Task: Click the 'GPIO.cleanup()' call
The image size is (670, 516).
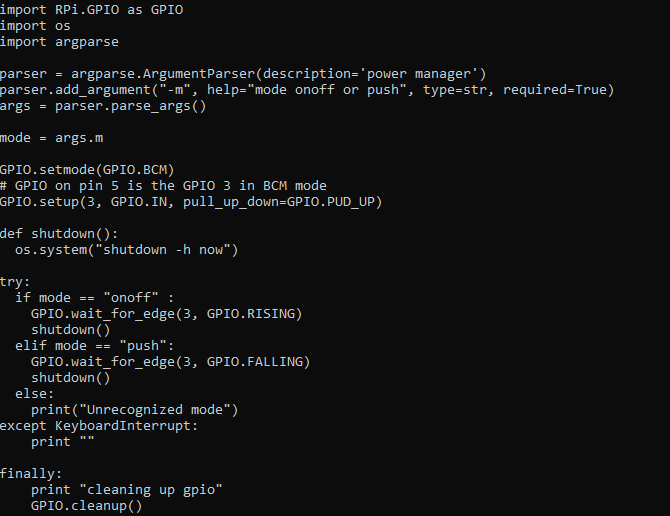Action: coord(87,505)
